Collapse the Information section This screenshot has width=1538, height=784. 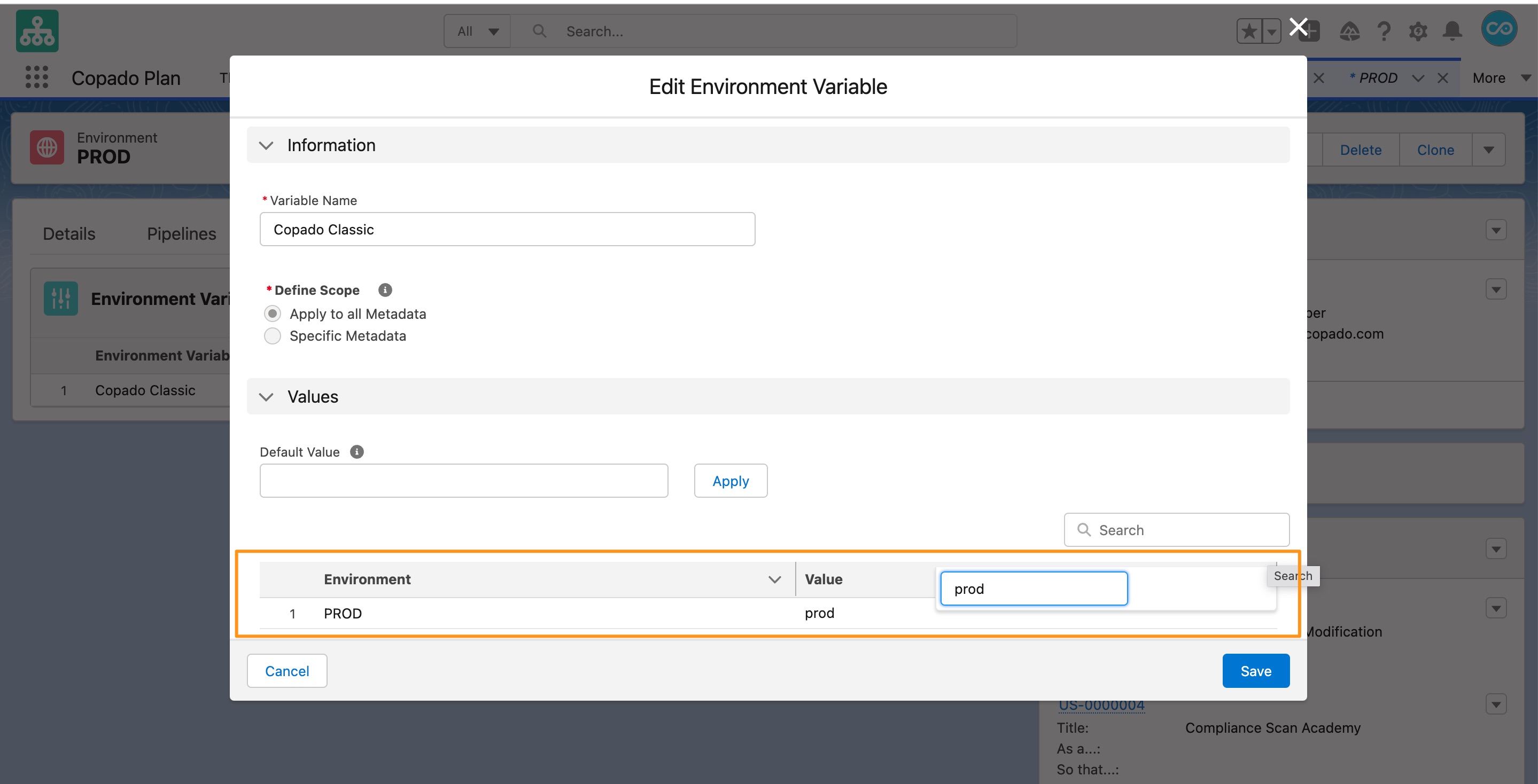pos(266,146)
